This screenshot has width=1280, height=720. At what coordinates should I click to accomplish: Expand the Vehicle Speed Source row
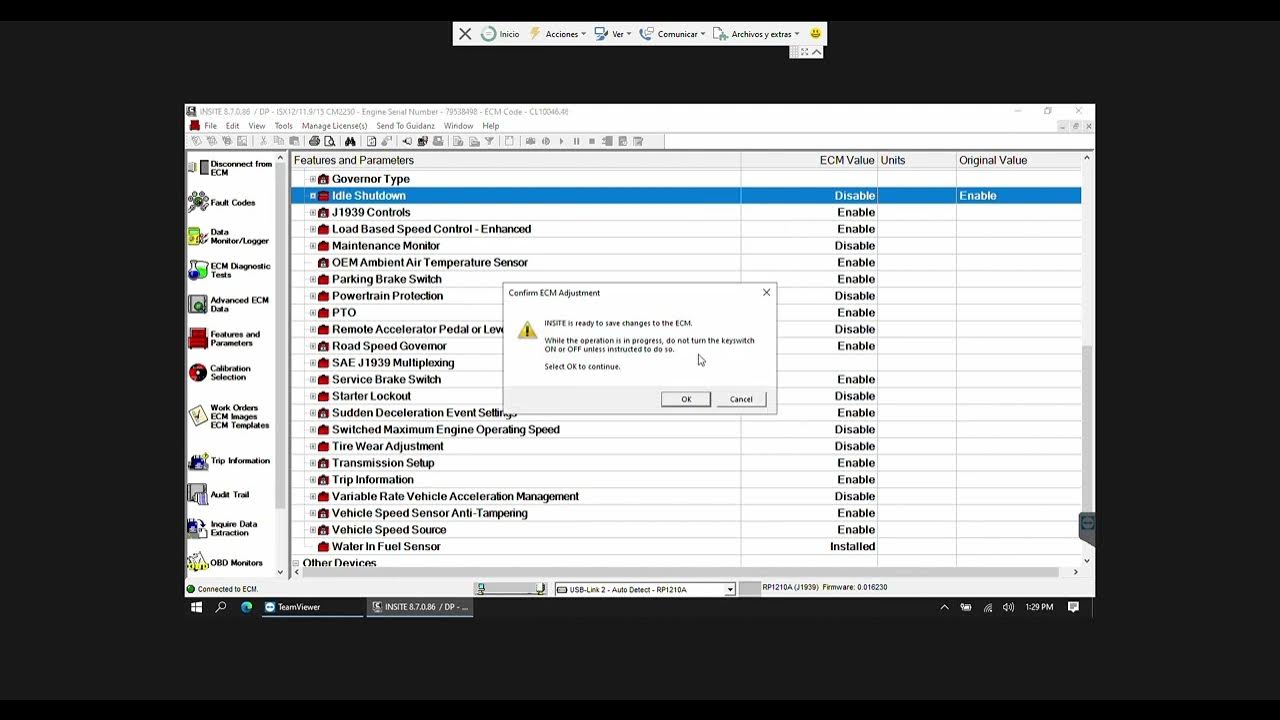click(312, 530)
